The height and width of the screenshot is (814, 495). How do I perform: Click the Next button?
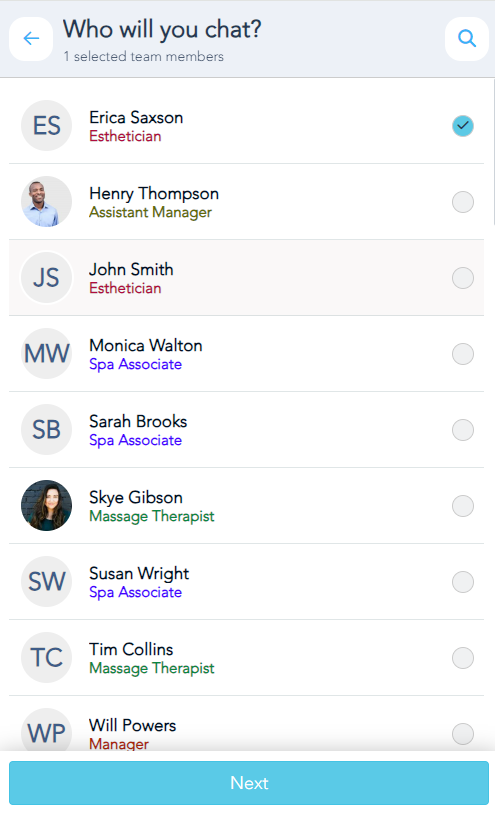tap(249, 783)
